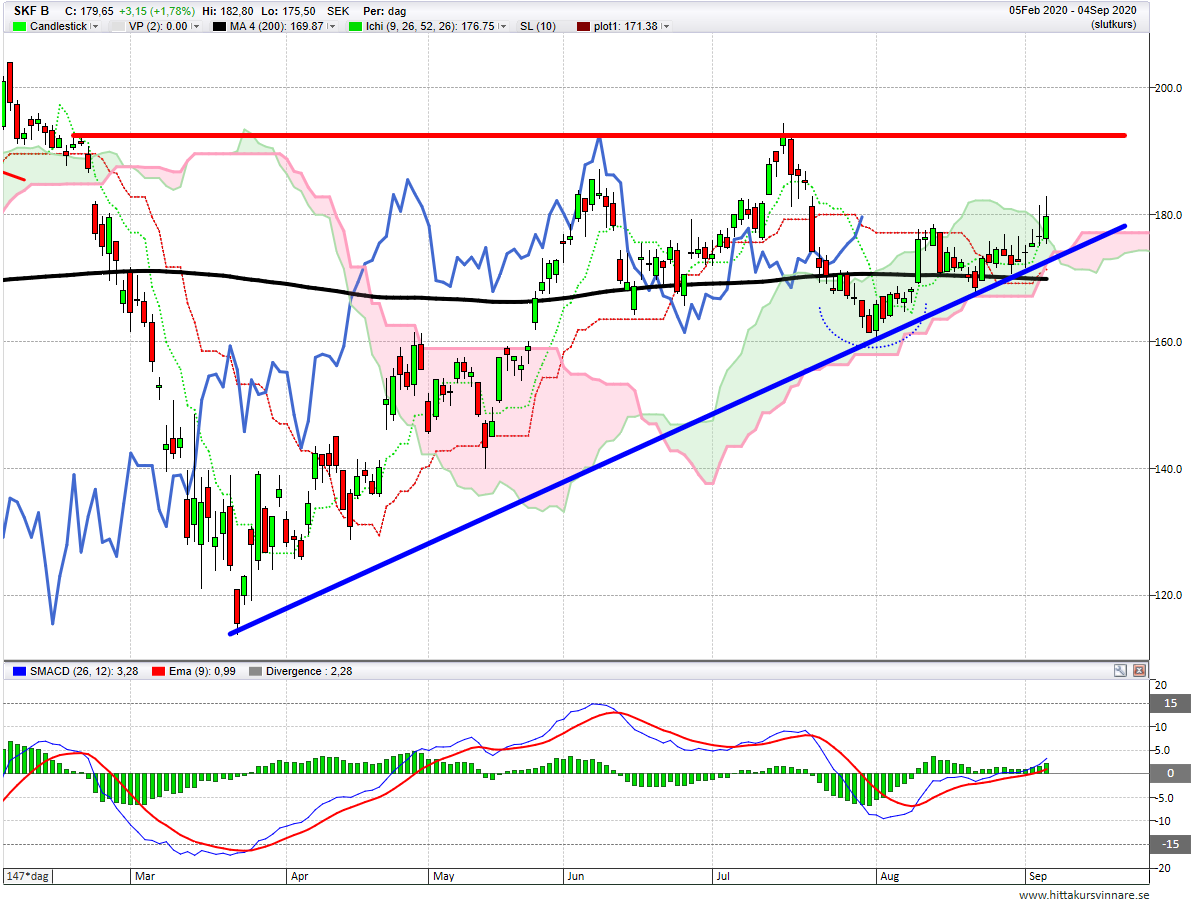Click the SKF B ticker title
The width and height of the screenshot is (1194, 900).
point(31,11)
